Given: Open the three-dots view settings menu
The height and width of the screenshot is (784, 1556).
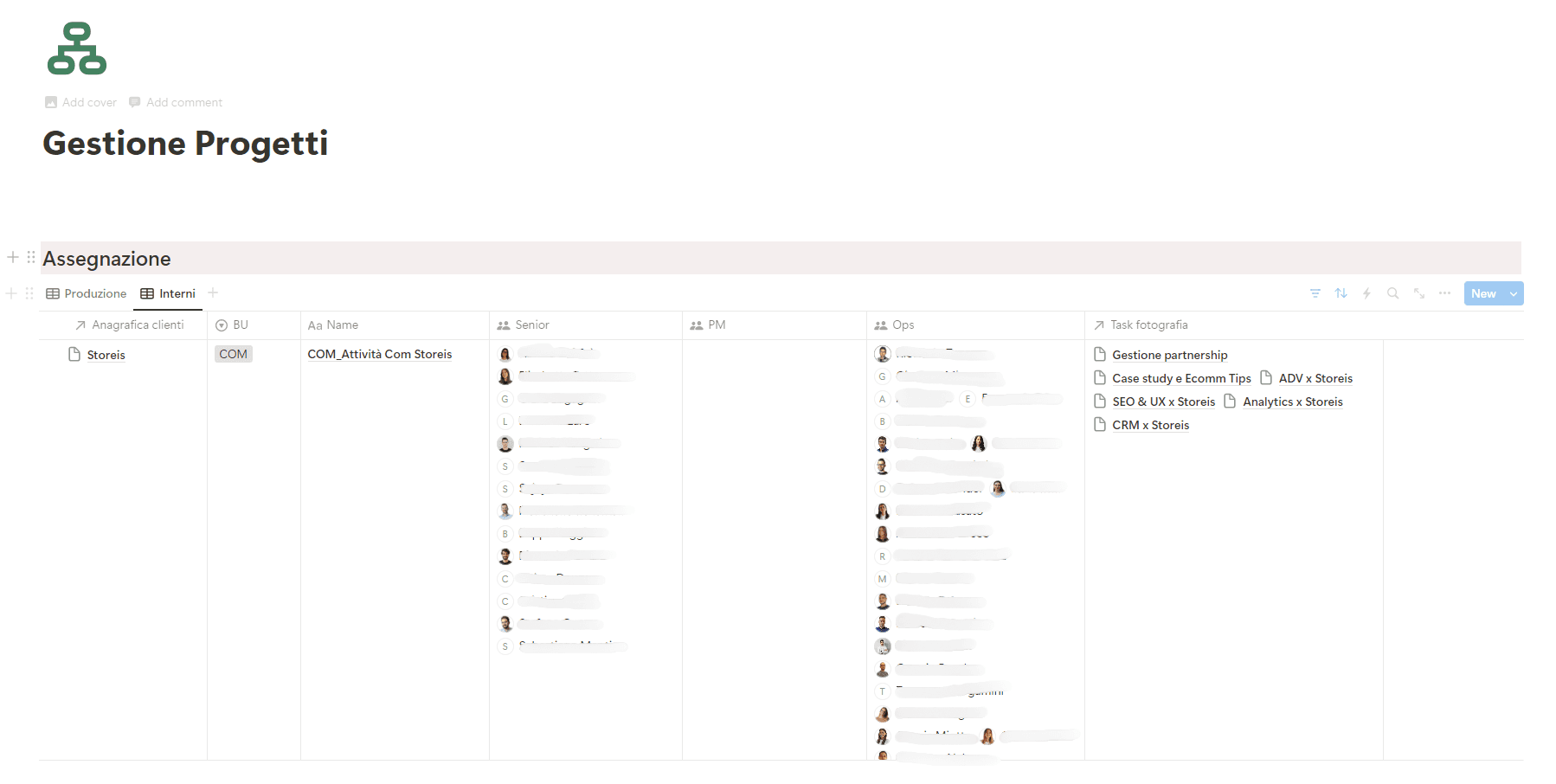Looking at the screenshot, I should click(1444, 293).
